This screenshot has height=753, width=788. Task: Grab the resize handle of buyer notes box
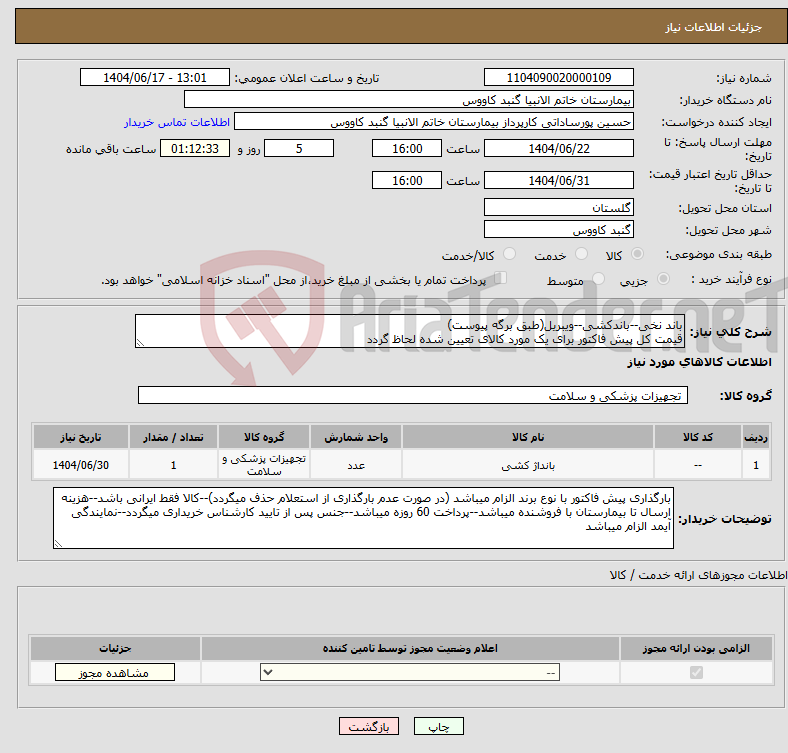tap(60, 543)
